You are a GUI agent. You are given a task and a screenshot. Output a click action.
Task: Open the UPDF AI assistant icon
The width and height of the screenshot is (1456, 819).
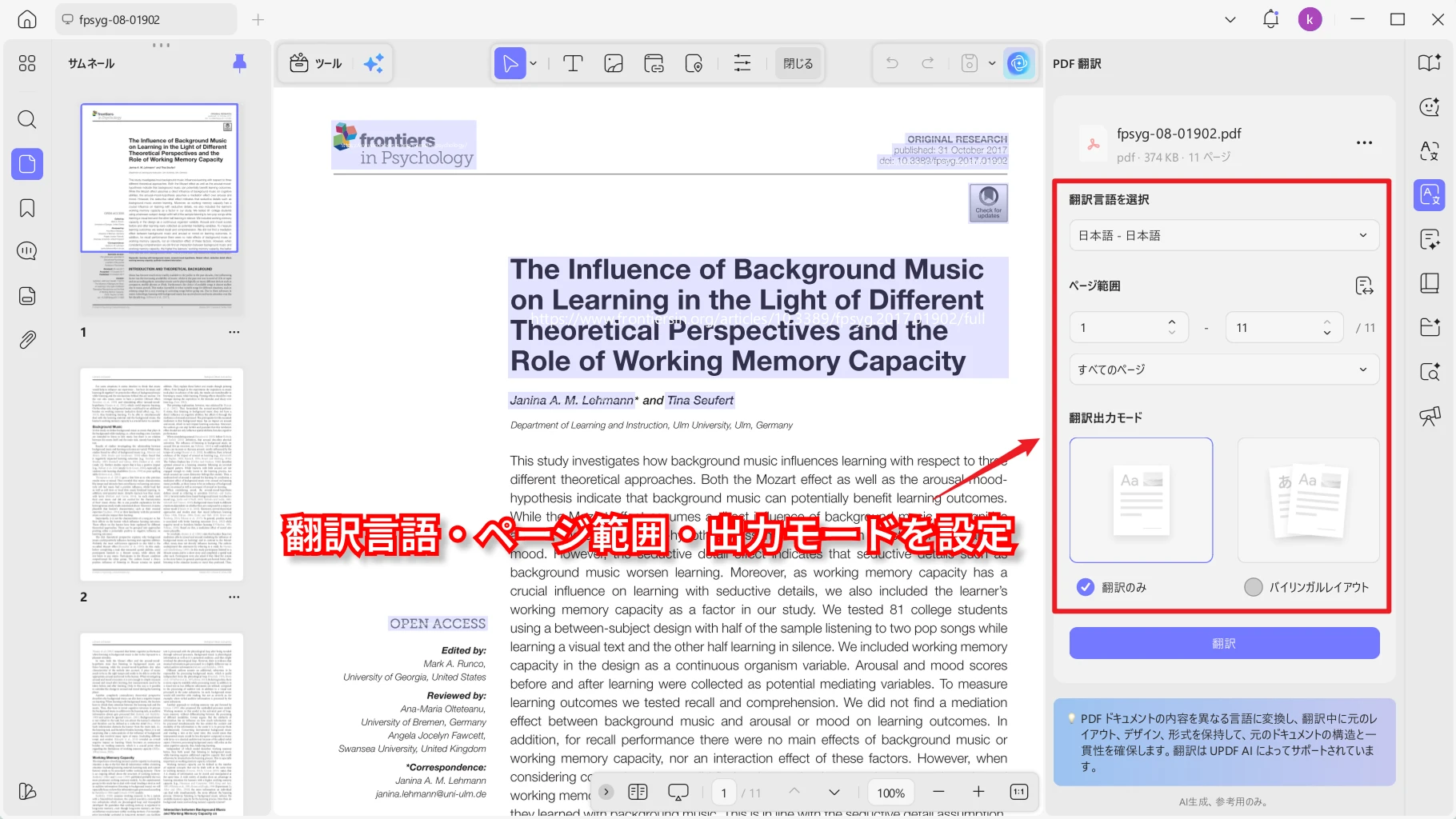tap(1018, 63)
